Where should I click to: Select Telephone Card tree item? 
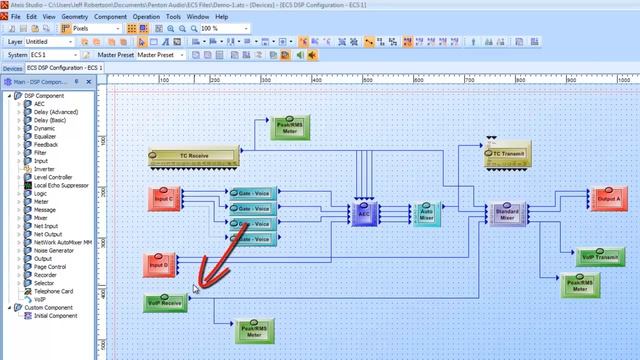[x=53, y=291]
